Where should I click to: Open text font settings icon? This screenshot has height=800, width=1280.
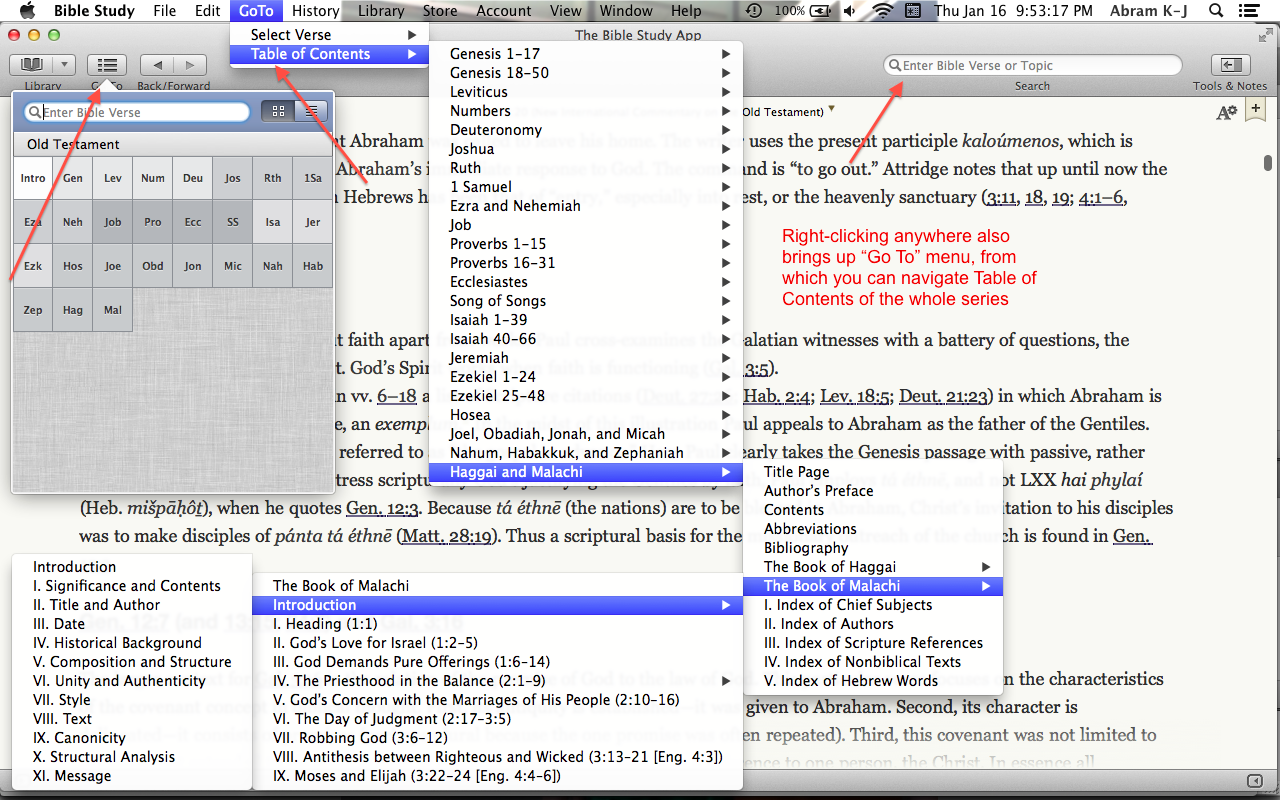(x=1226, y=112)
